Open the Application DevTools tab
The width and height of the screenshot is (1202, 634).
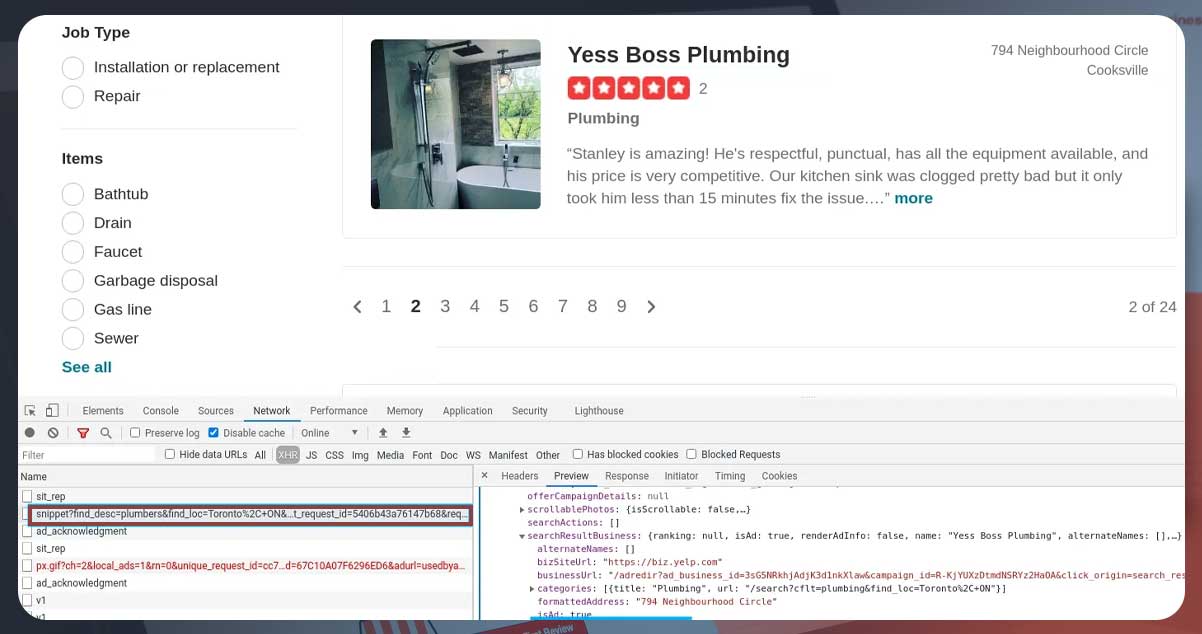[468, 411]
